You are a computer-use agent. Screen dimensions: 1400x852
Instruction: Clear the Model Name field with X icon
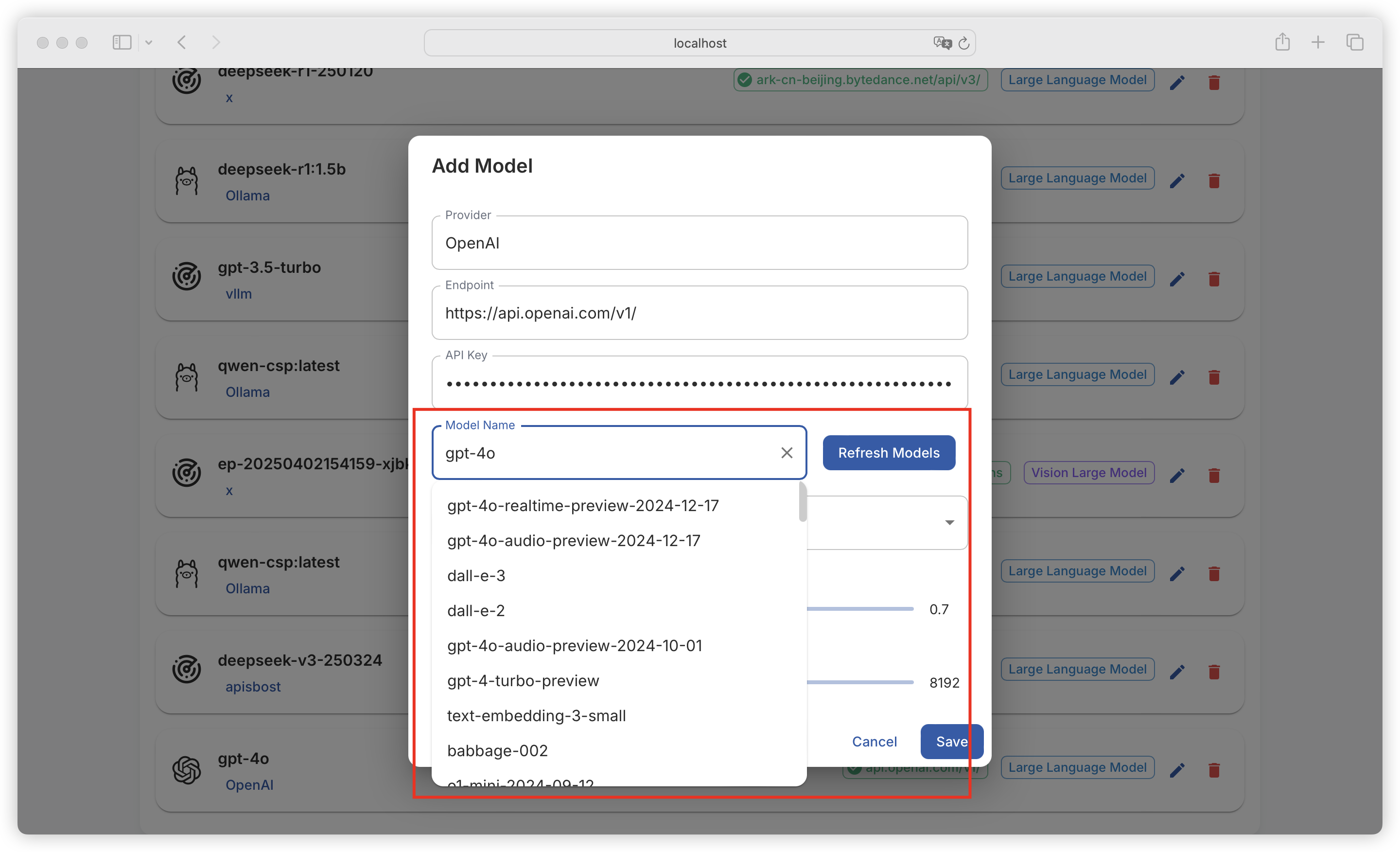(787, 453)
